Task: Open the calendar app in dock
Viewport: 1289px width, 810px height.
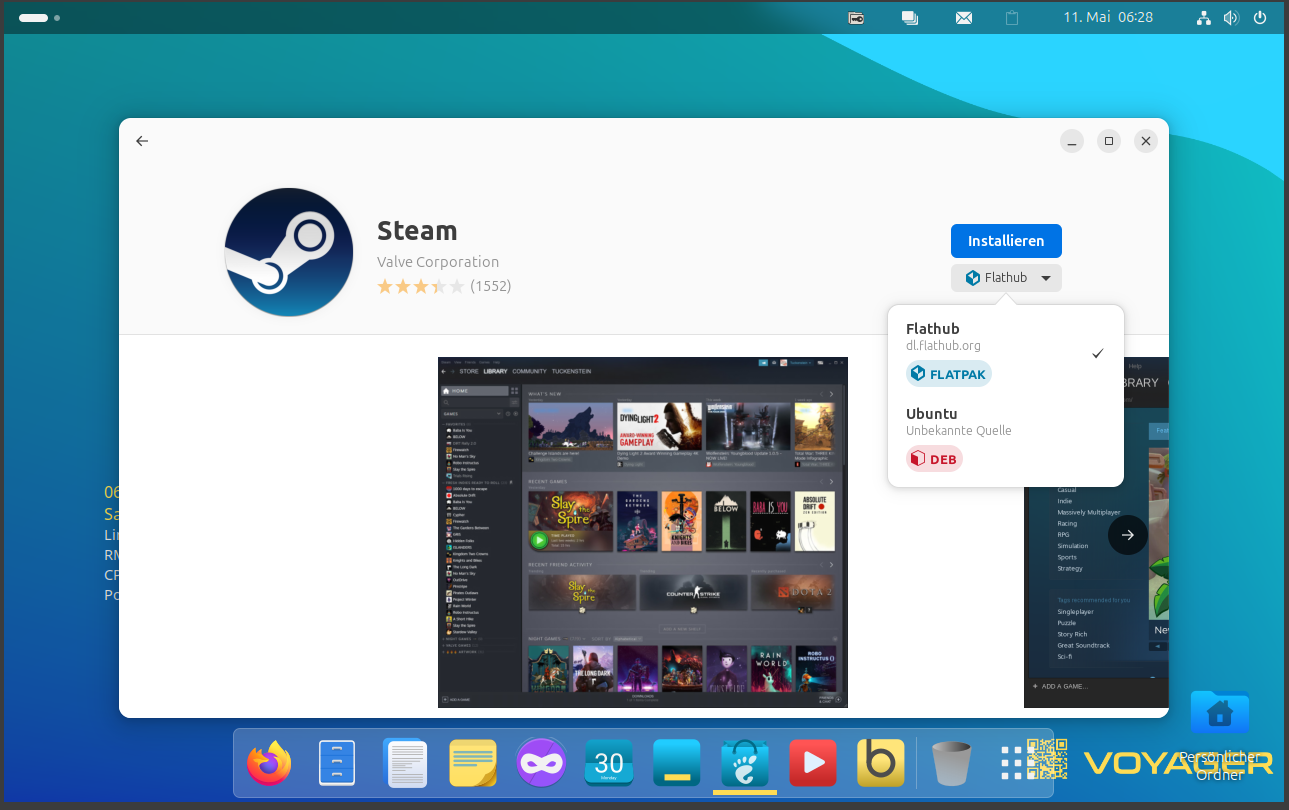Action: (609, 764)
